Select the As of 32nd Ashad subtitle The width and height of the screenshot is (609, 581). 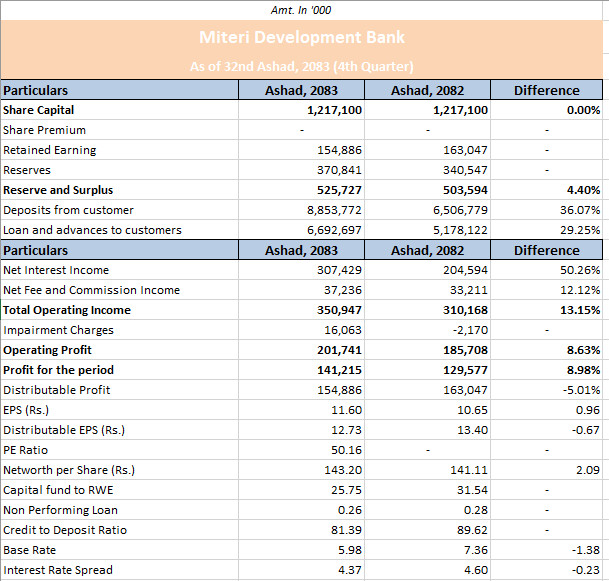tap(302, 66)
